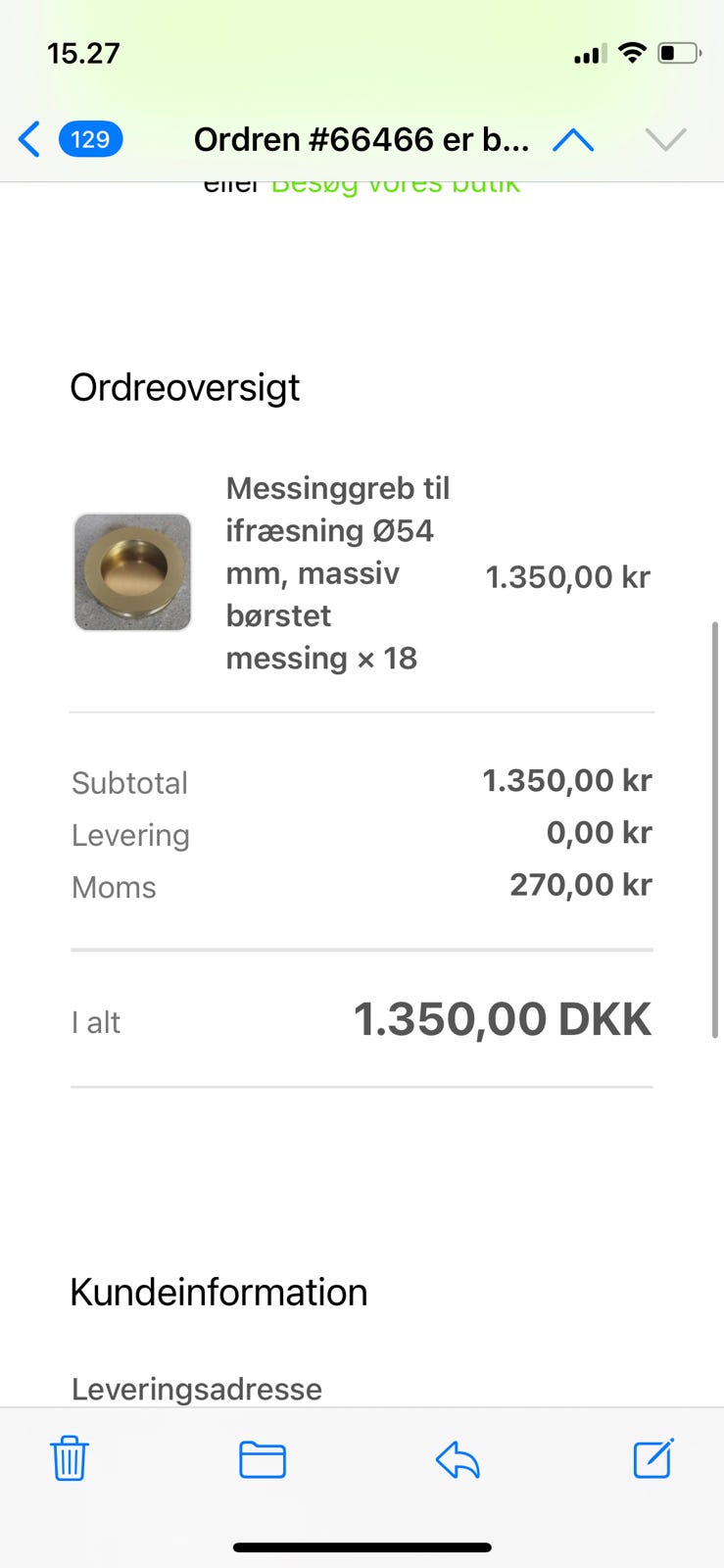The image size is (724, 1568).
Task: Tap the brass handle product thumbnail
Action: tap(132, 572)
